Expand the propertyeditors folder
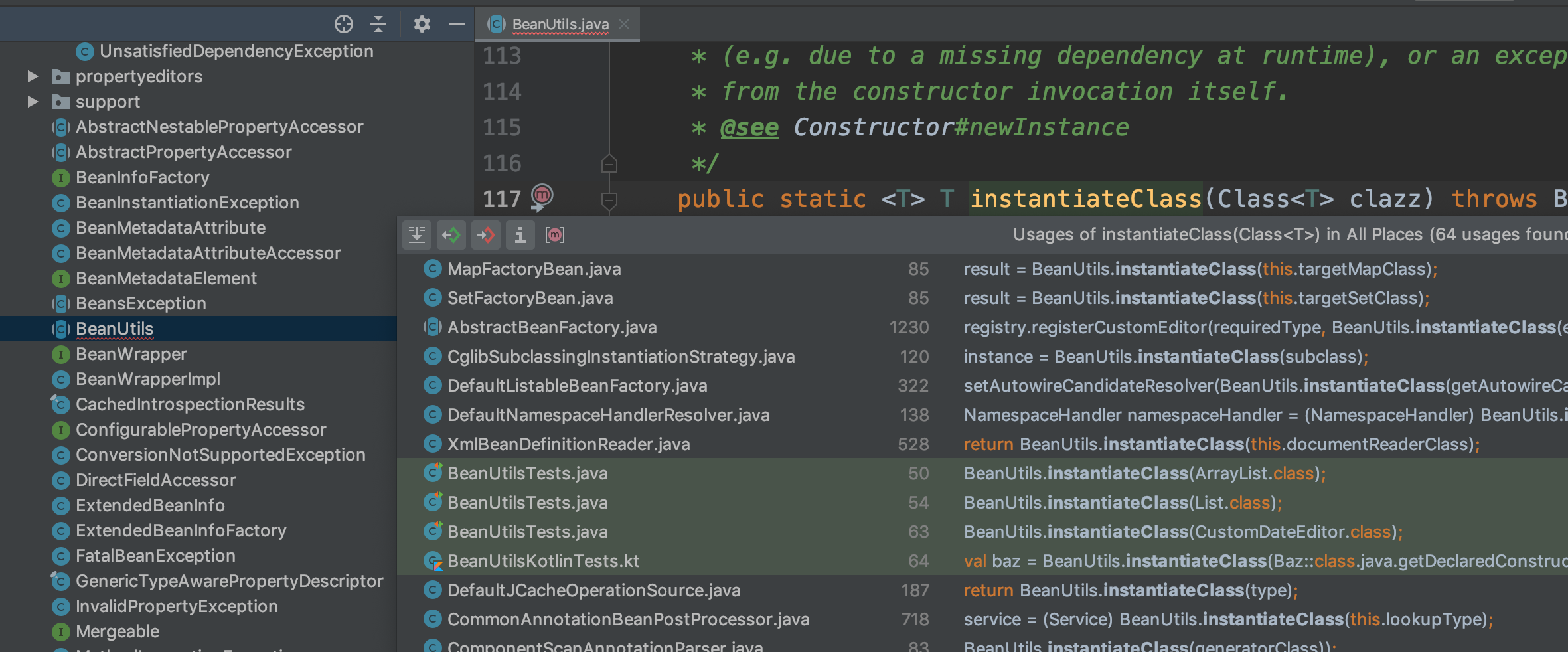 pos(33,77)
